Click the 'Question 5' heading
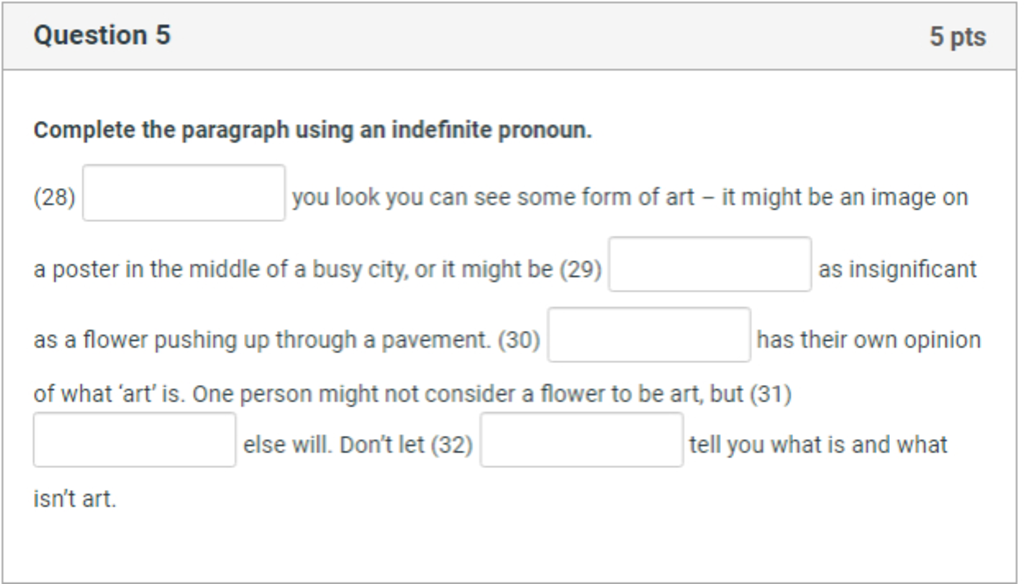 [x=102, y=35]
